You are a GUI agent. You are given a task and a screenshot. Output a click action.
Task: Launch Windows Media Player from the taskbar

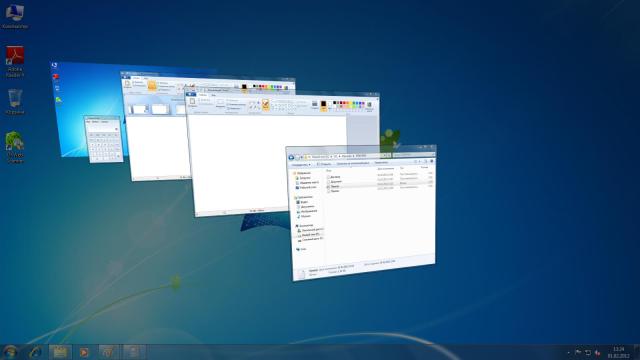tap(84, 352)
